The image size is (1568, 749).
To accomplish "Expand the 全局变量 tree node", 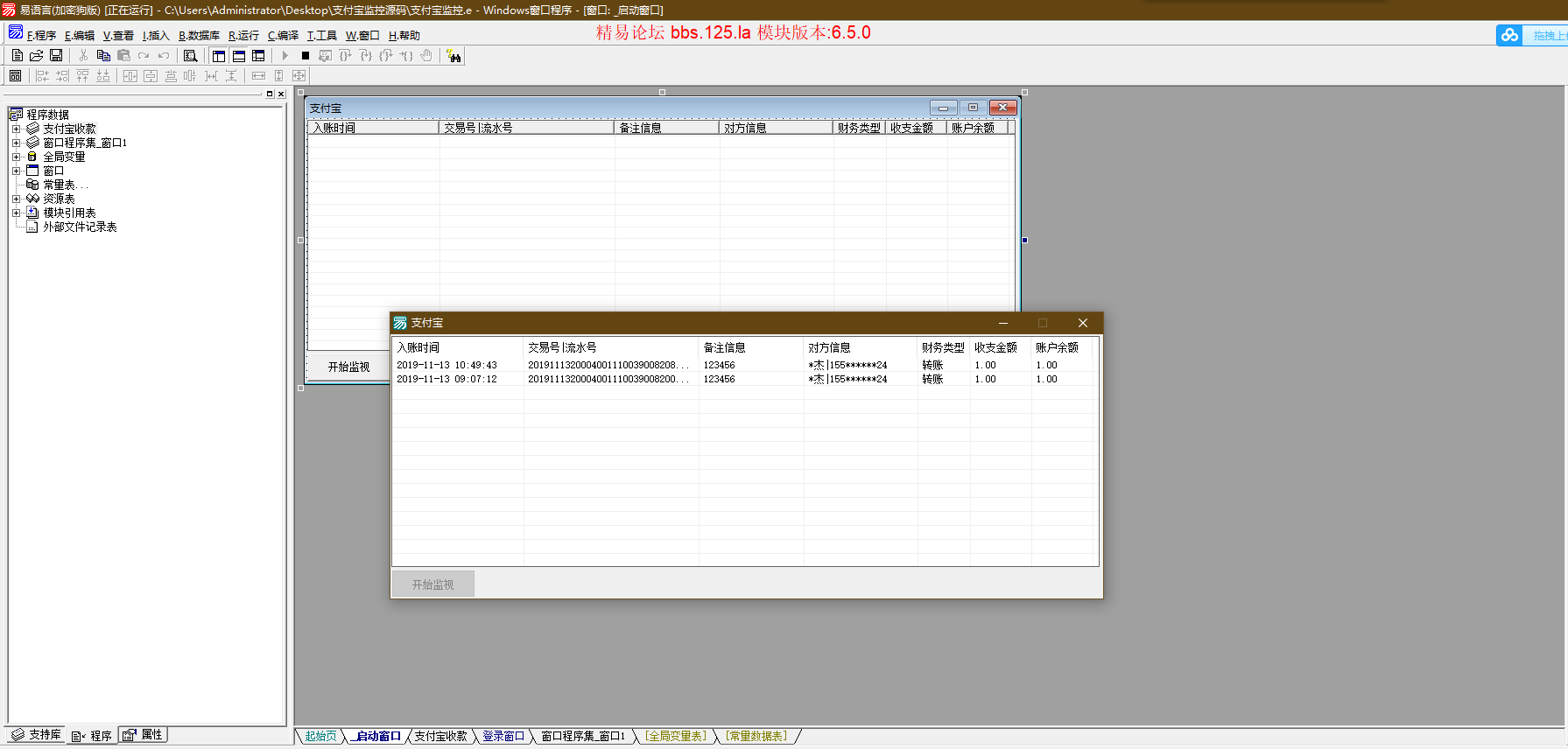I will coord(16,157).
